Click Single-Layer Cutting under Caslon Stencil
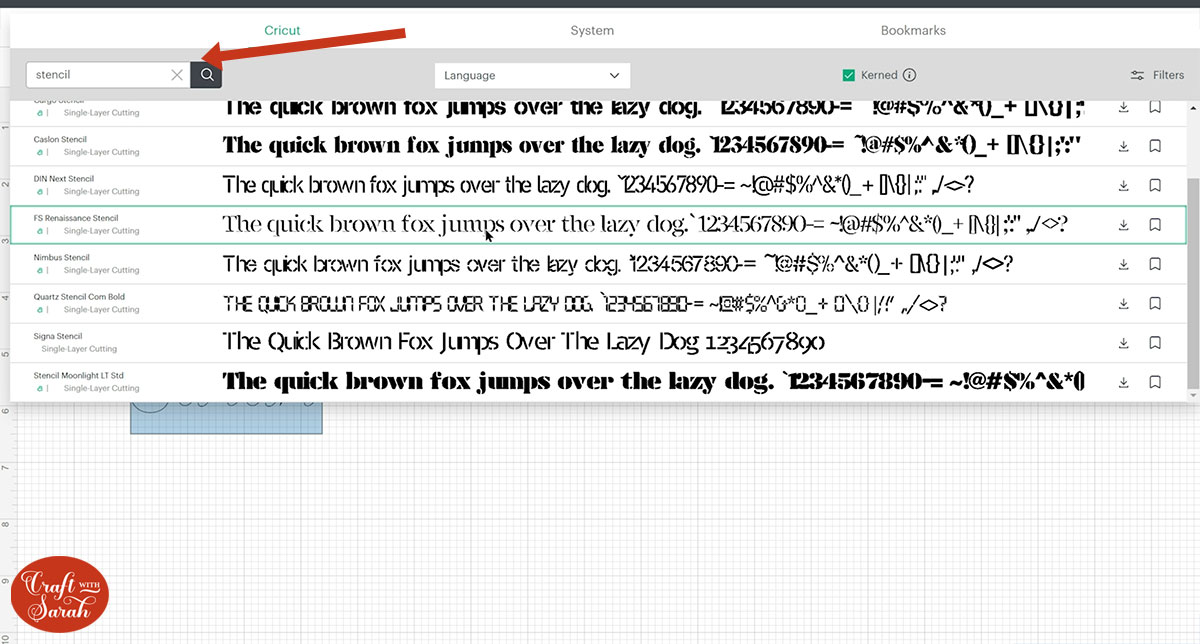Viewport: 1200px width, 644px height. point(101,152)
